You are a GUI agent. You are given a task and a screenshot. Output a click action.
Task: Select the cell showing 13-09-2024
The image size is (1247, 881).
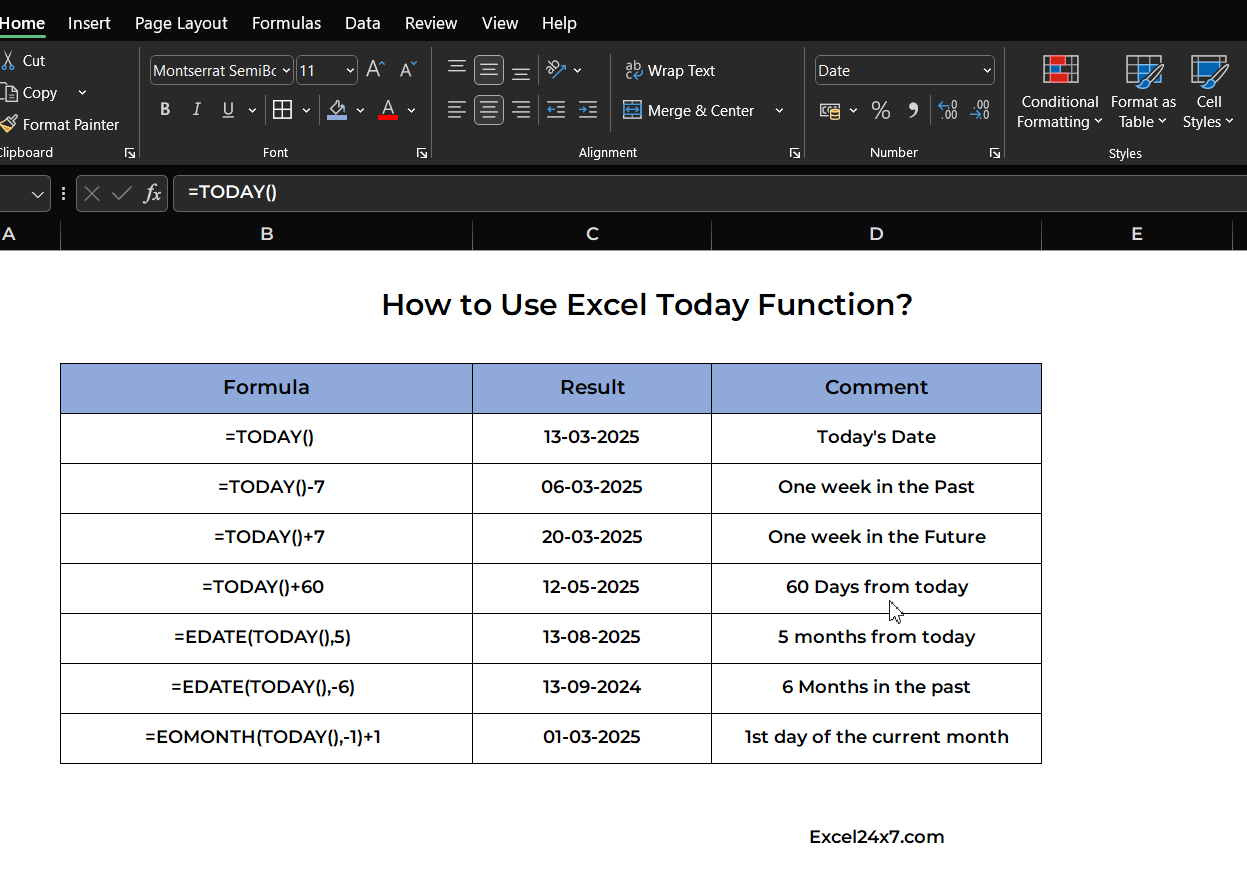(592, 688)
